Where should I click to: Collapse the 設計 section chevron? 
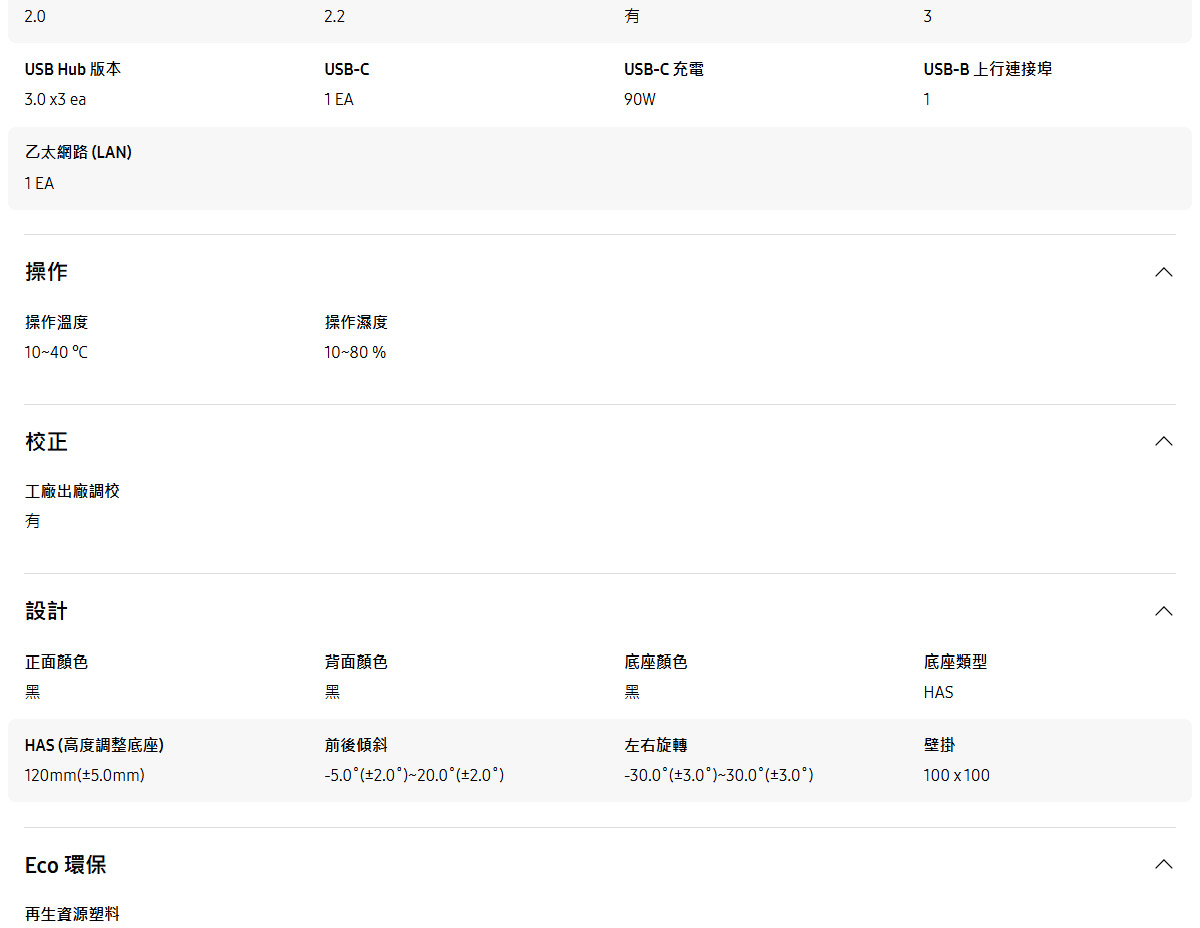(x=1163, y=610)
